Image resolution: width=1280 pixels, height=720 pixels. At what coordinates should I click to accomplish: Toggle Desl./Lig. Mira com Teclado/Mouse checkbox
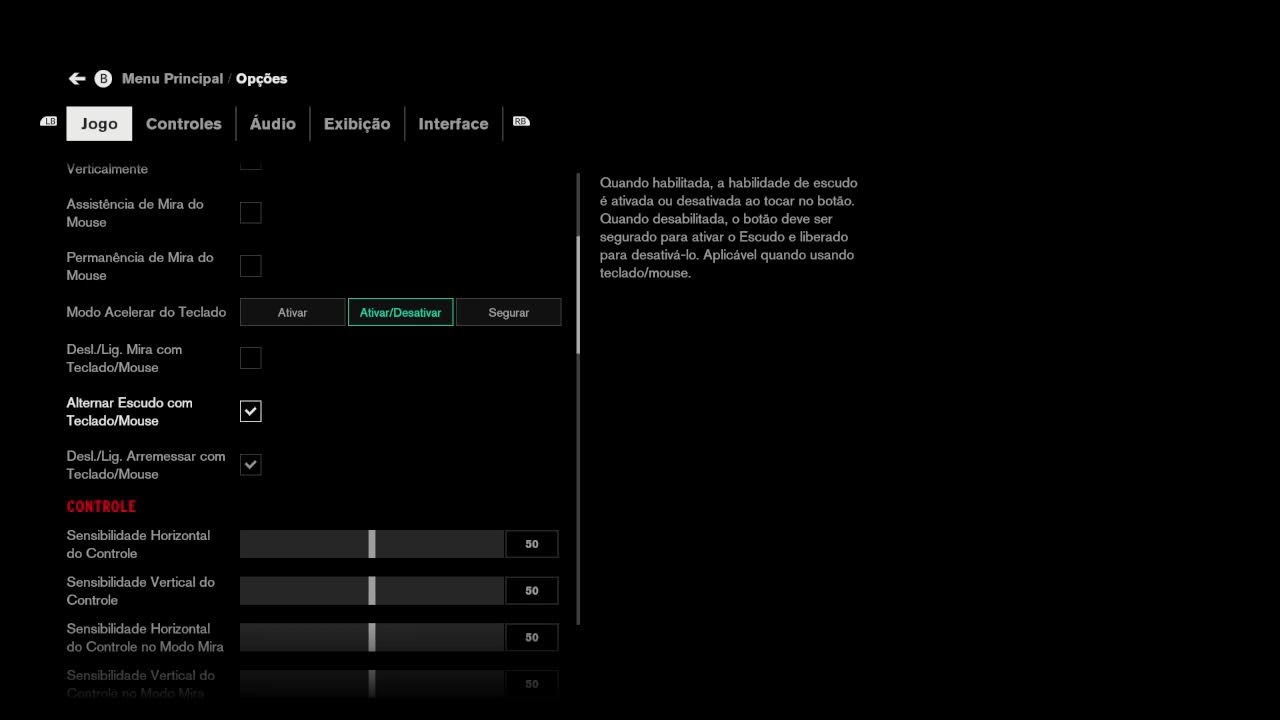(x=251, y=358)
